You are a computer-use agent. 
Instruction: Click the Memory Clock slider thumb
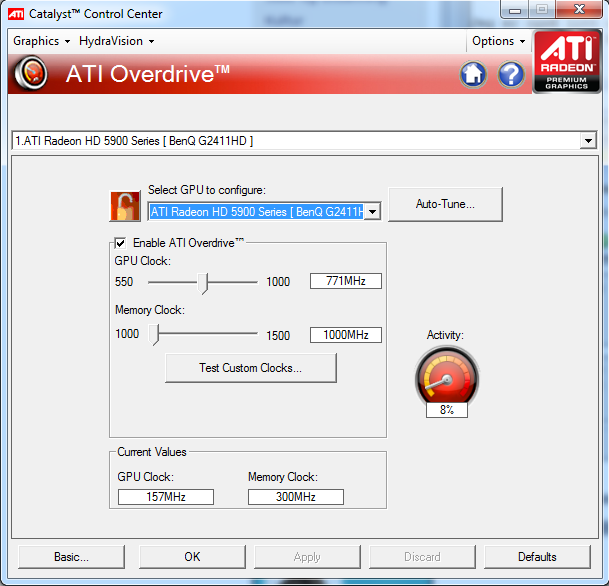(x=154, y=335)
